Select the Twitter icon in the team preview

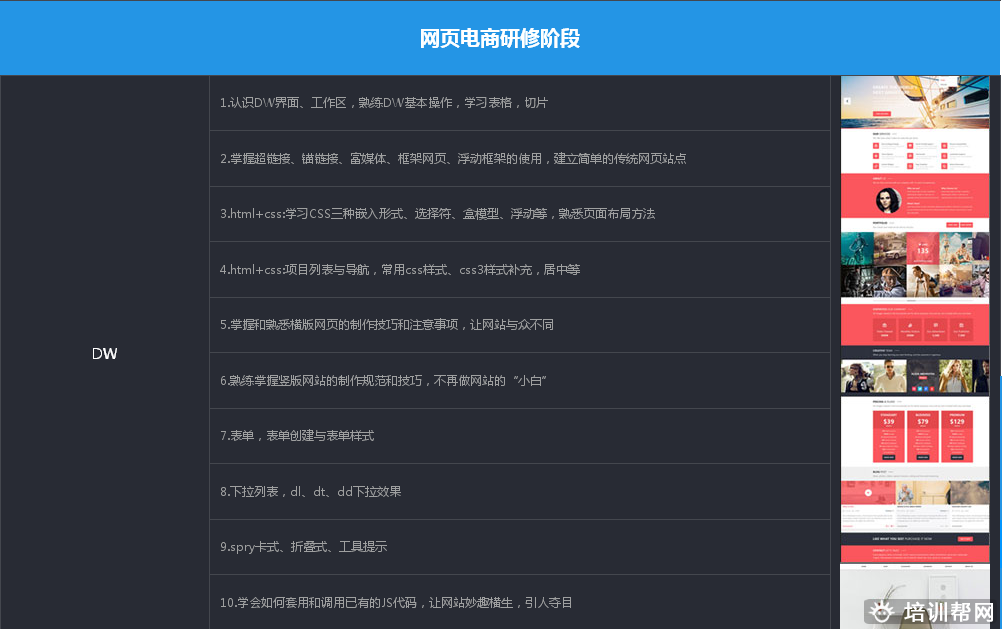(x=921, y=388)
